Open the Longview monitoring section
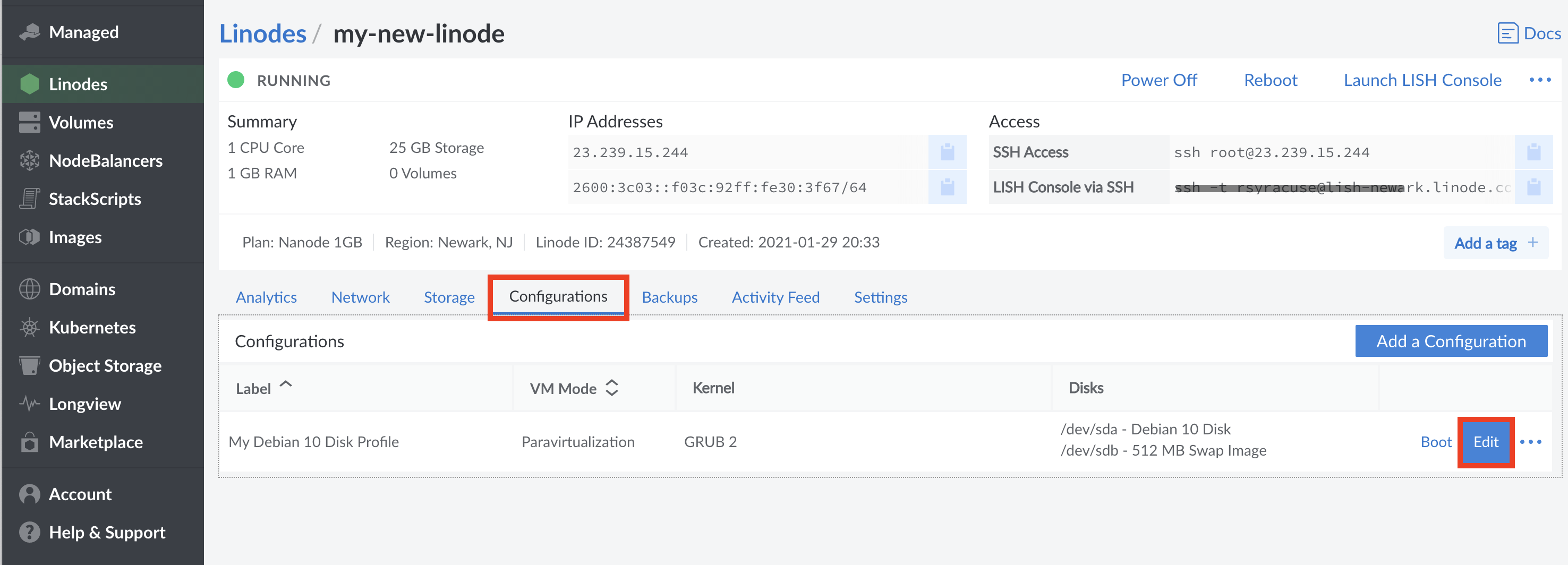This screenshot has width=1568, height=565. tap(84, 403)
